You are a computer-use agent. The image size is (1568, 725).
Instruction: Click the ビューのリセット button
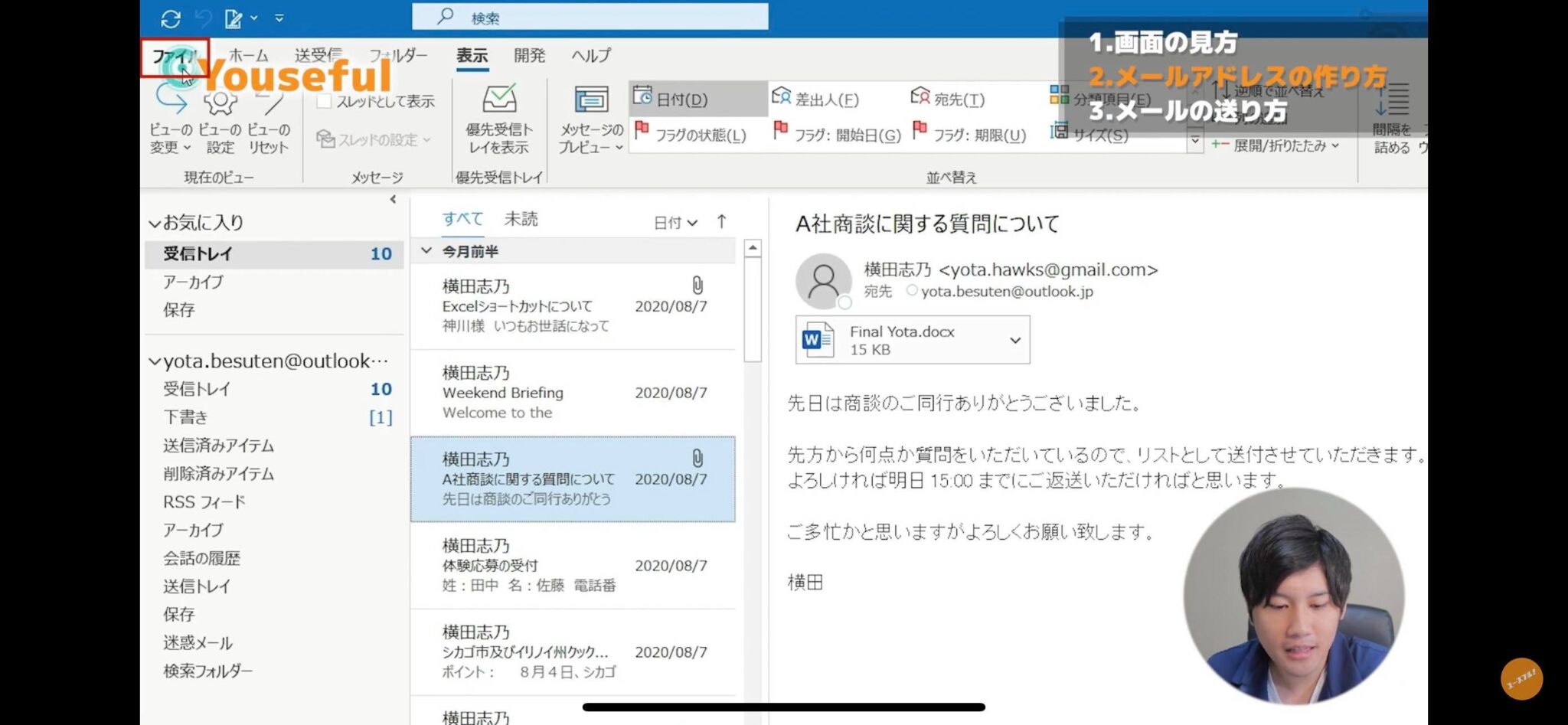269,120
